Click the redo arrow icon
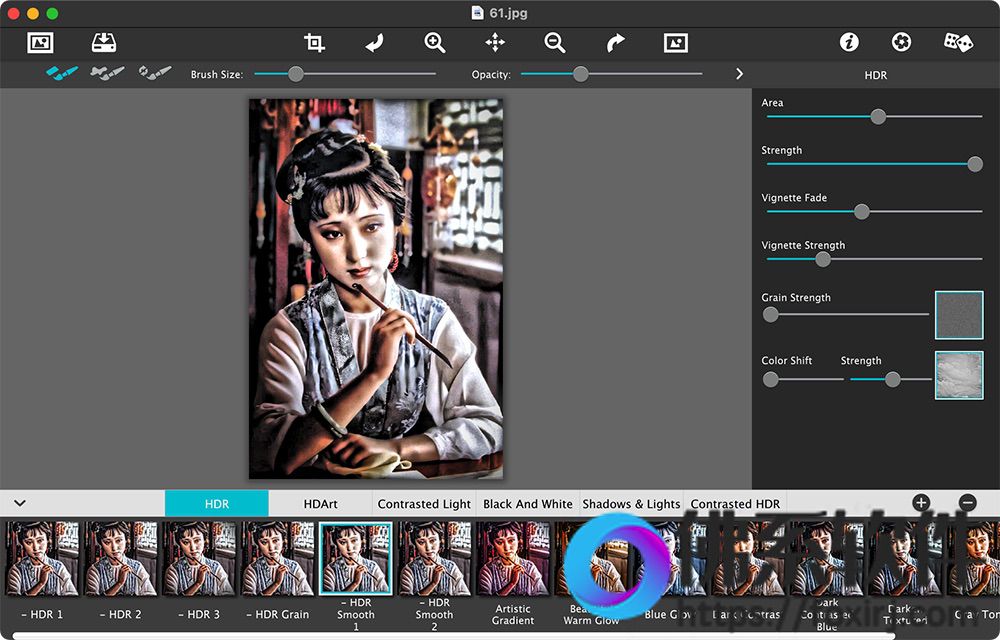 tap(615, 43)
